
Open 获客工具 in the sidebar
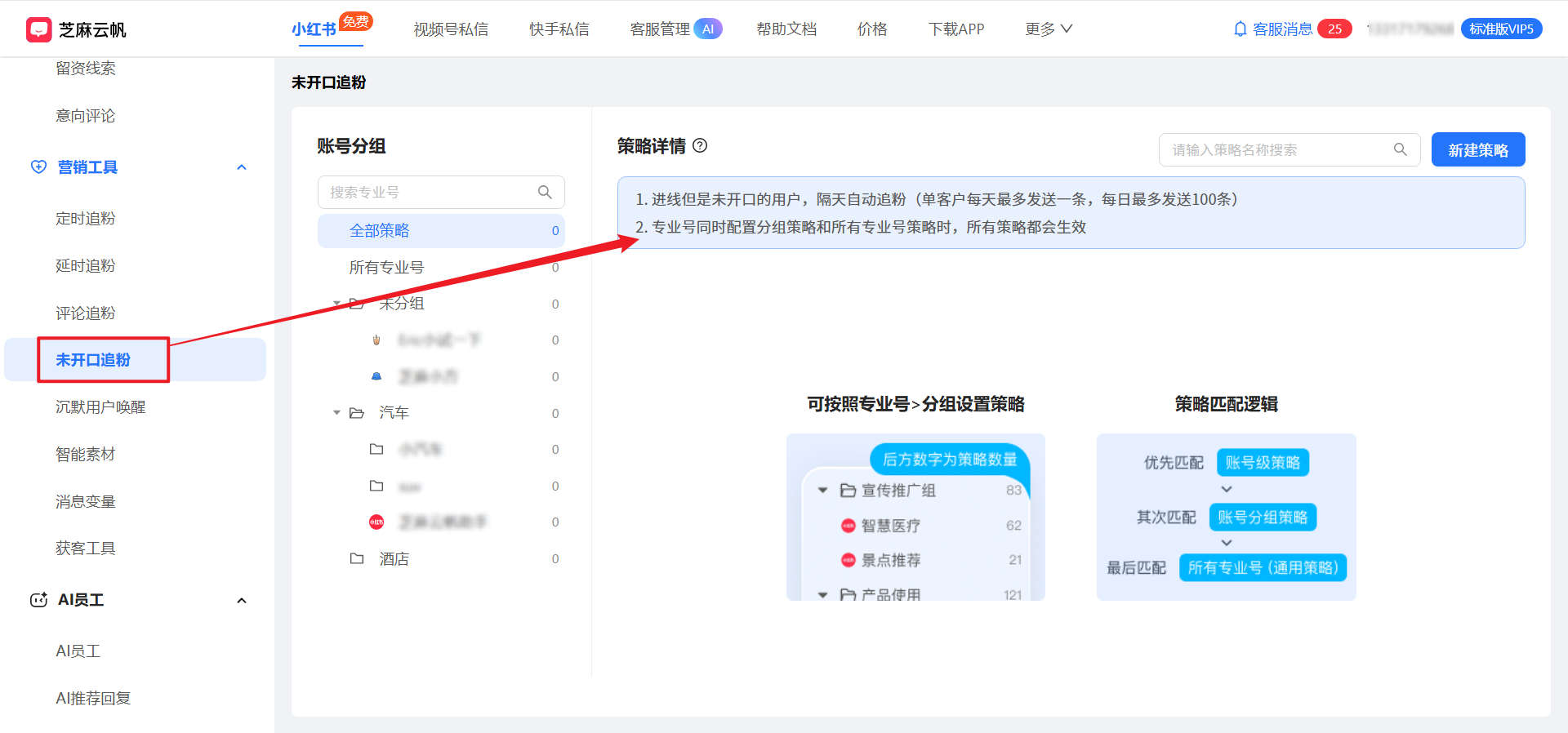tap(86, 549)
